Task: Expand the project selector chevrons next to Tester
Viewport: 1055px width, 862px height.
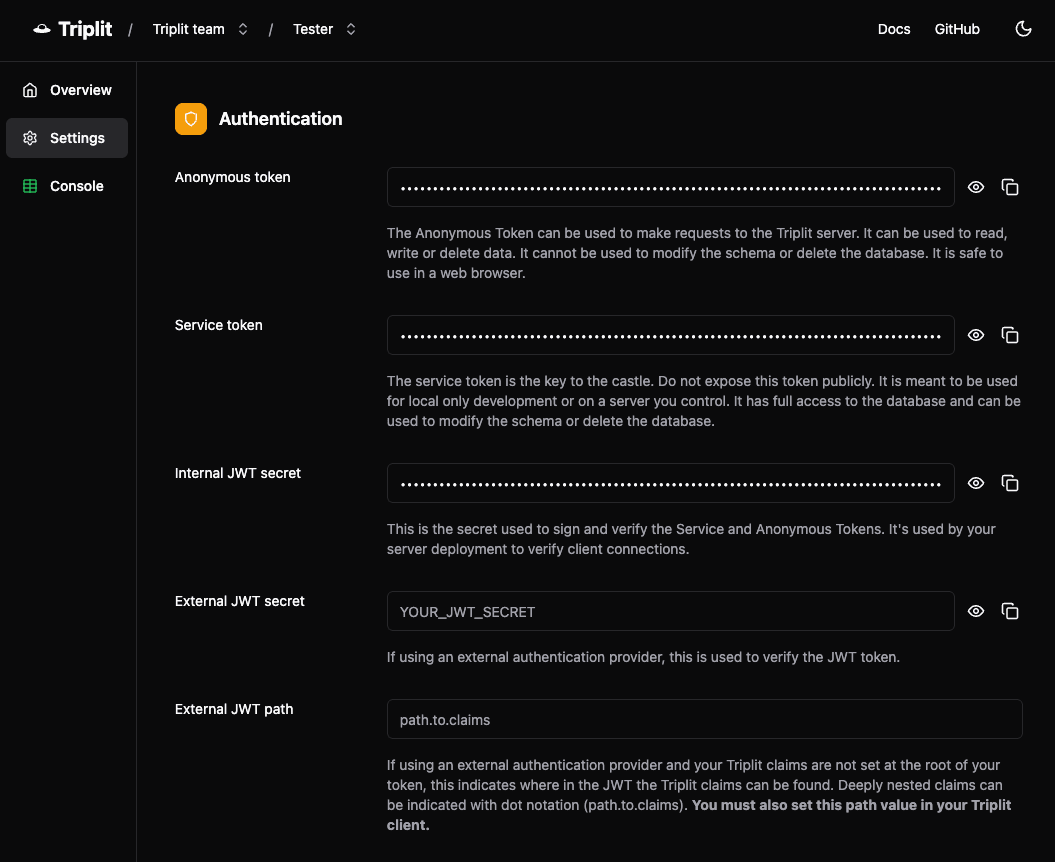Action: click(350, 29)
